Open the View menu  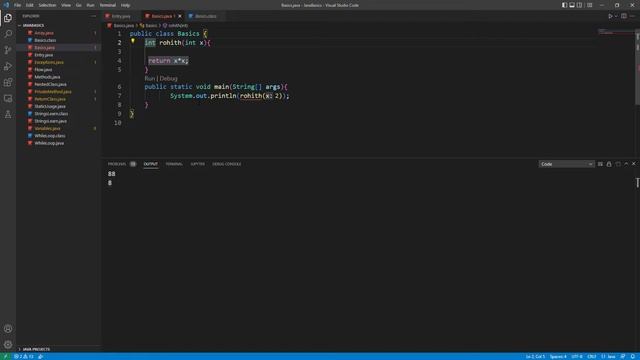point(66,5)
